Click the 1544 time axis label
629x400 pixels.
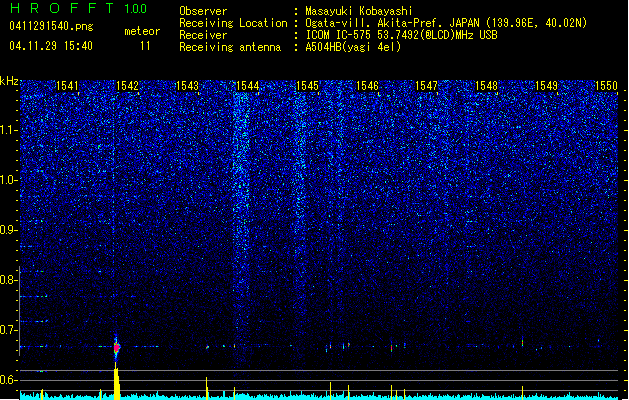248,86
